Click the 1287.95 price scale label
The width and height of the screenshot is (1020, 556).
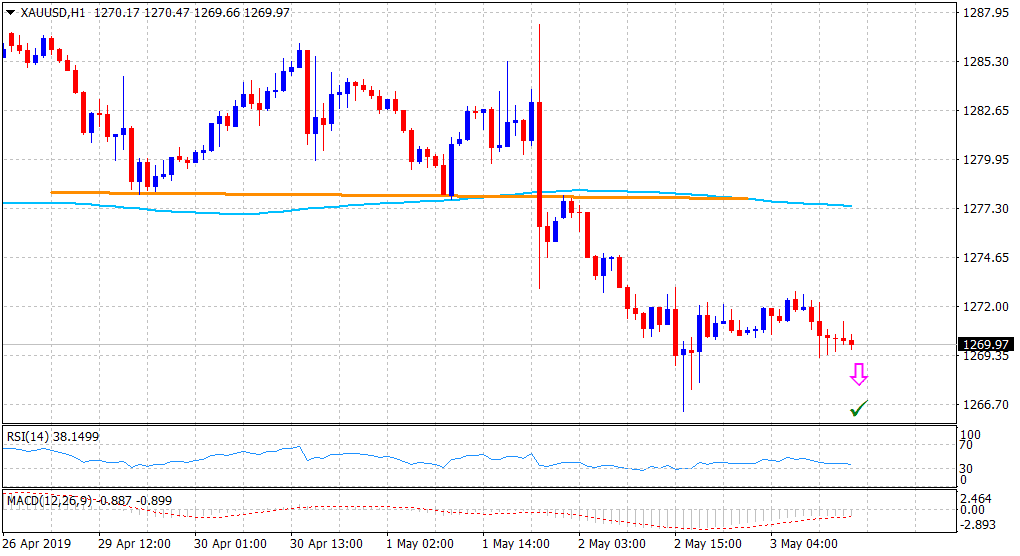coord(985,13)
